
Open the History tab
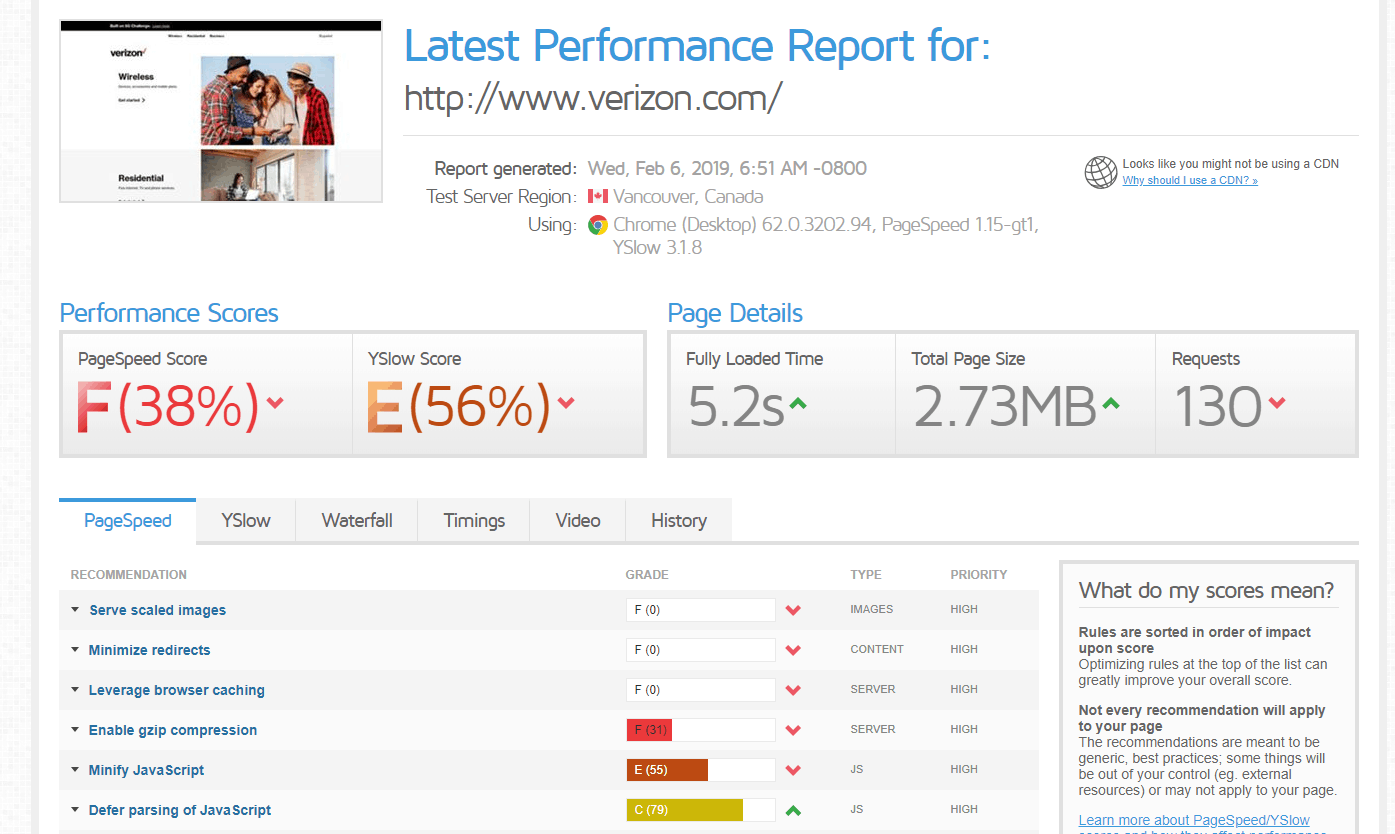click(679, 521)
